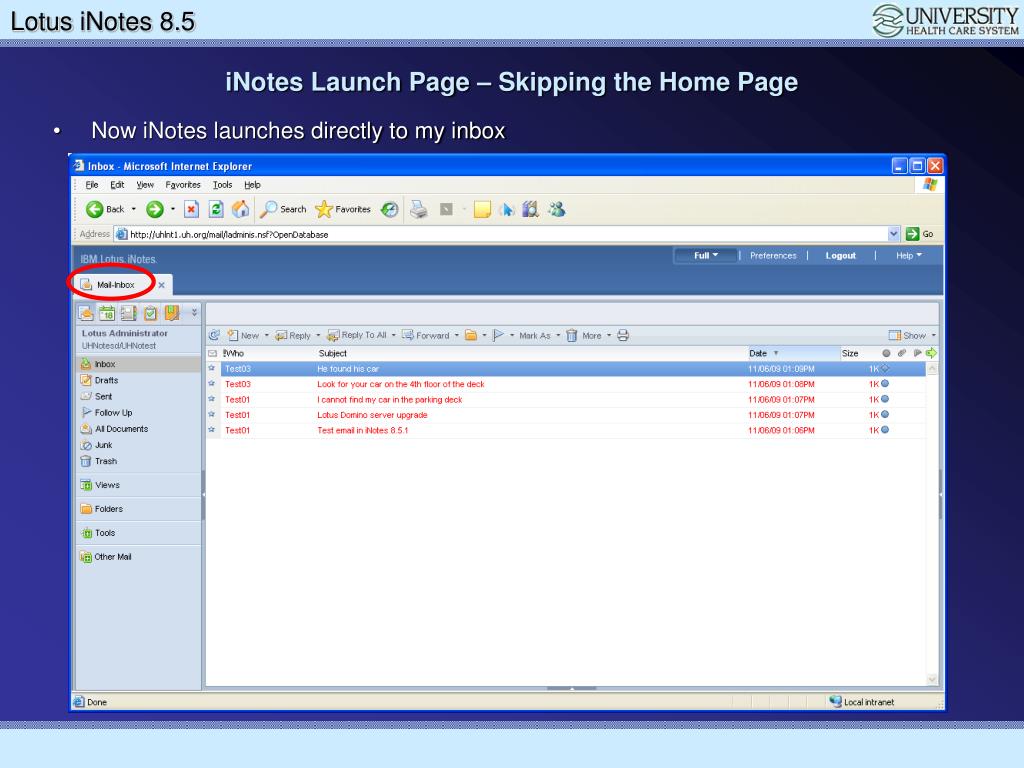
Task: Click the Follow Up flag icon
Action: click(x=498, y=335)
